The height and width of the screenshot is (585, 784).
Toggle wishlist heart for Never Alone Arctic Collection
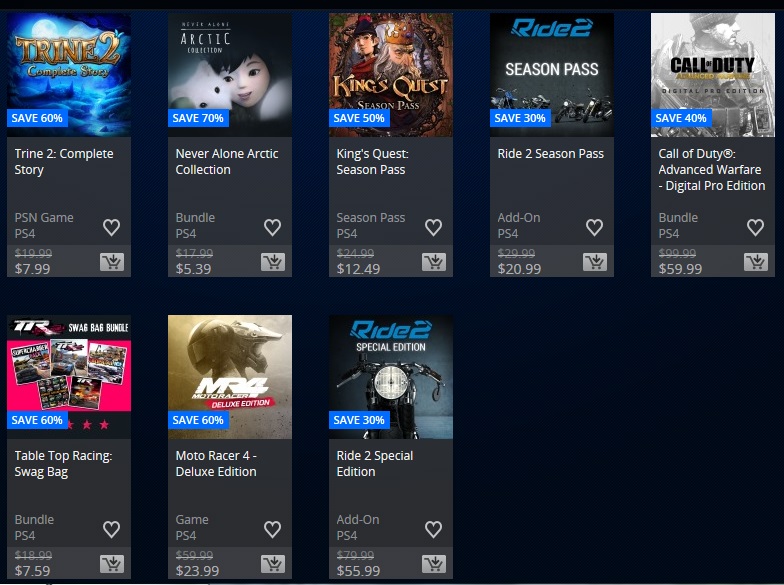[x=272, y=228]
